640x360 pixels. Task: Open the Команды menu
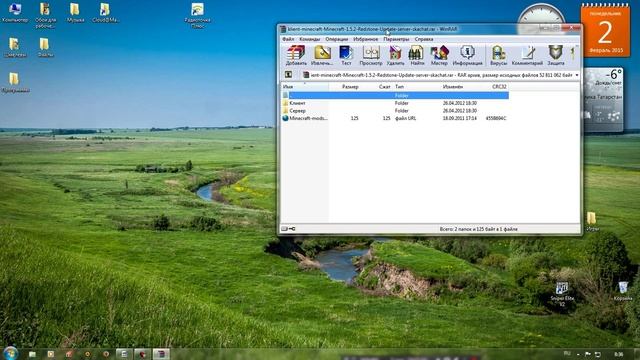point(309,39)
